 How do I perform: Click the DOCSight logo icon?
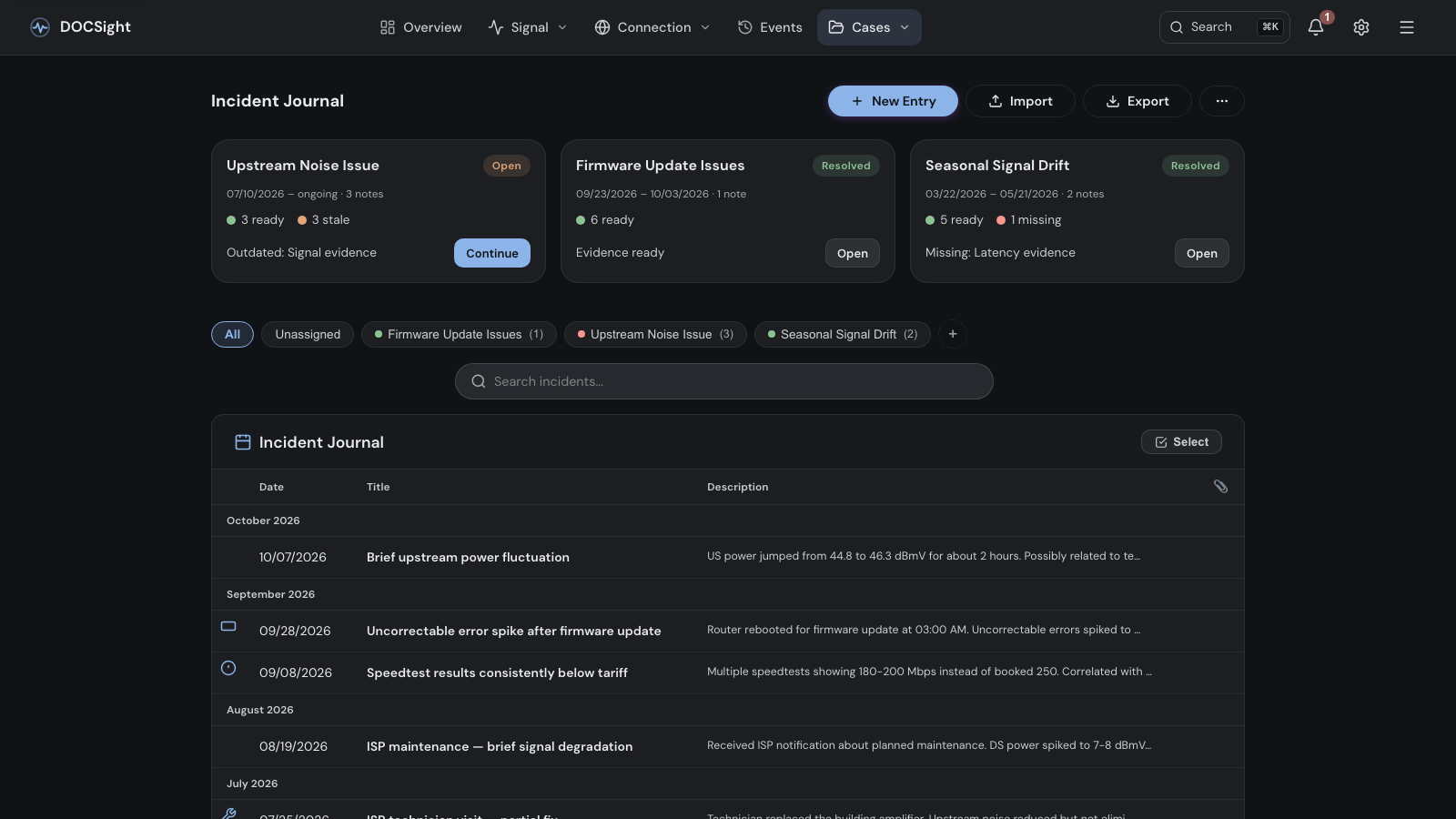tap(40, 27)
